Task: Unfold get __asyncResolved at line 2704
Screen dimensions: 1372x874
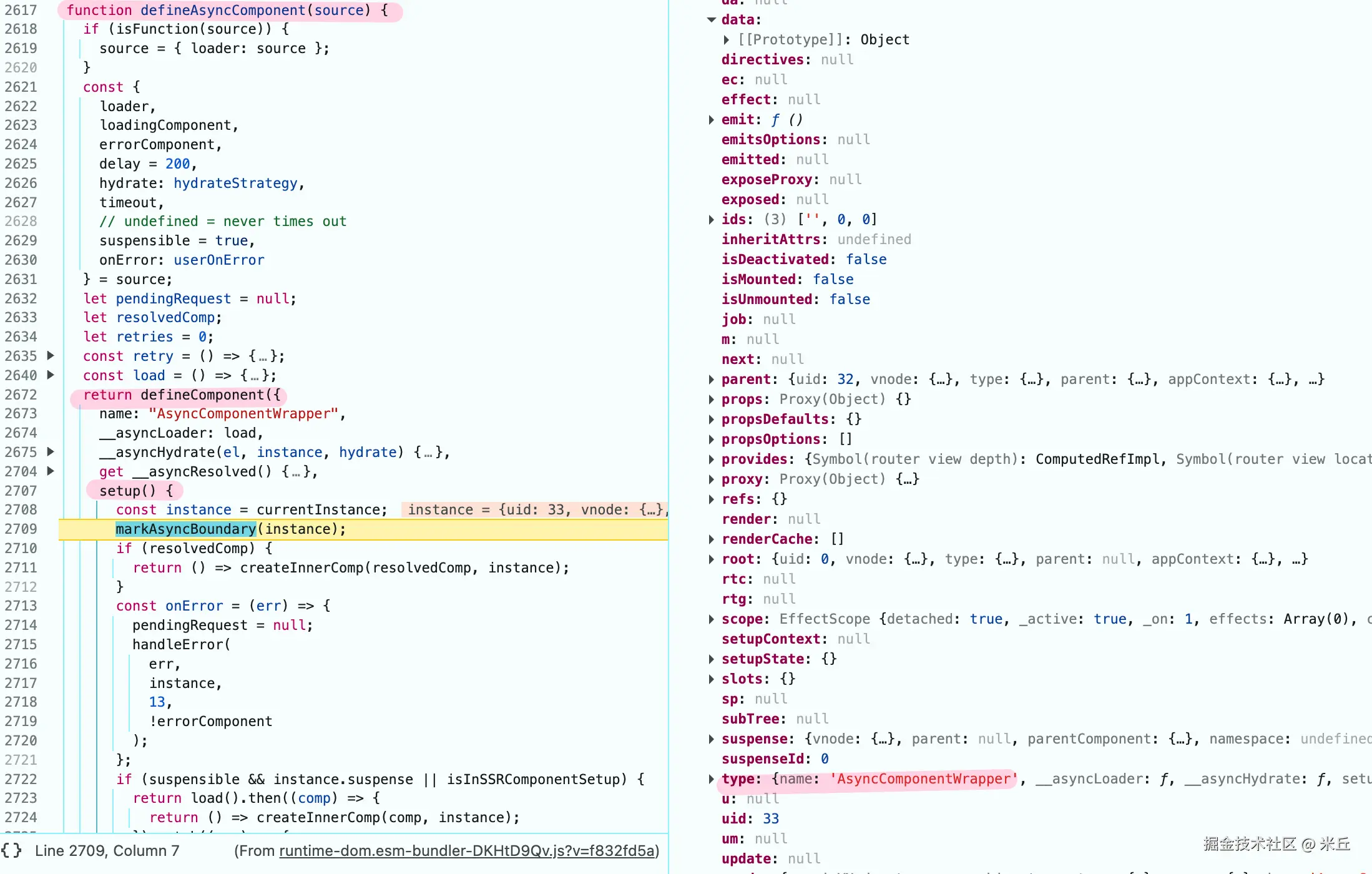Action: coord(51,471)
